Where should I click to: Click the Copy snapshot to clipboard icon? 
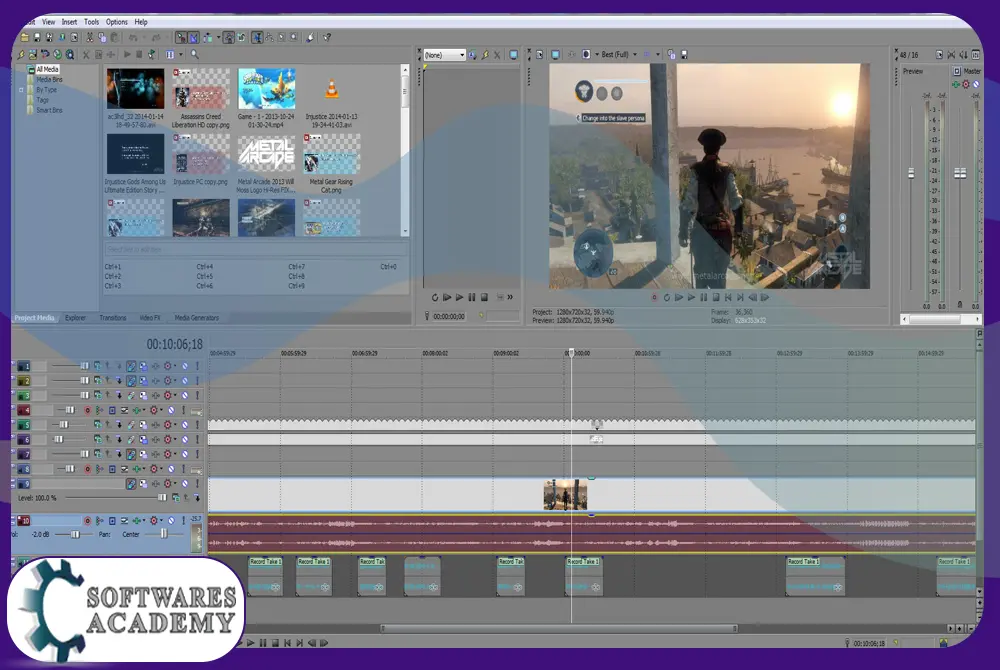672,55
